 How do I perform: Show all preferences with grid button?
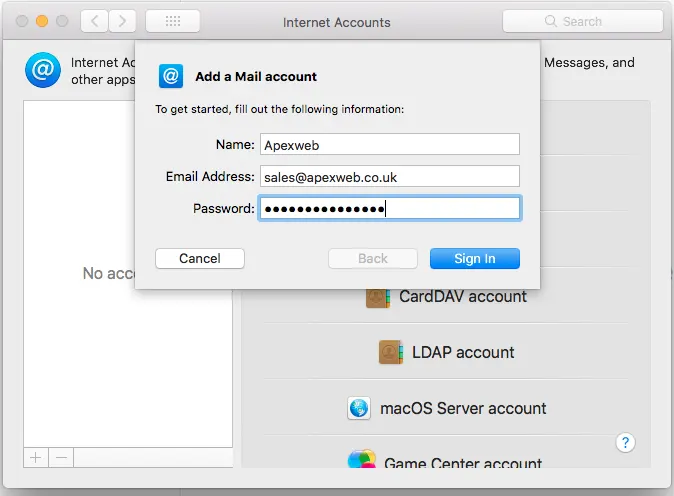coord(172,21)
